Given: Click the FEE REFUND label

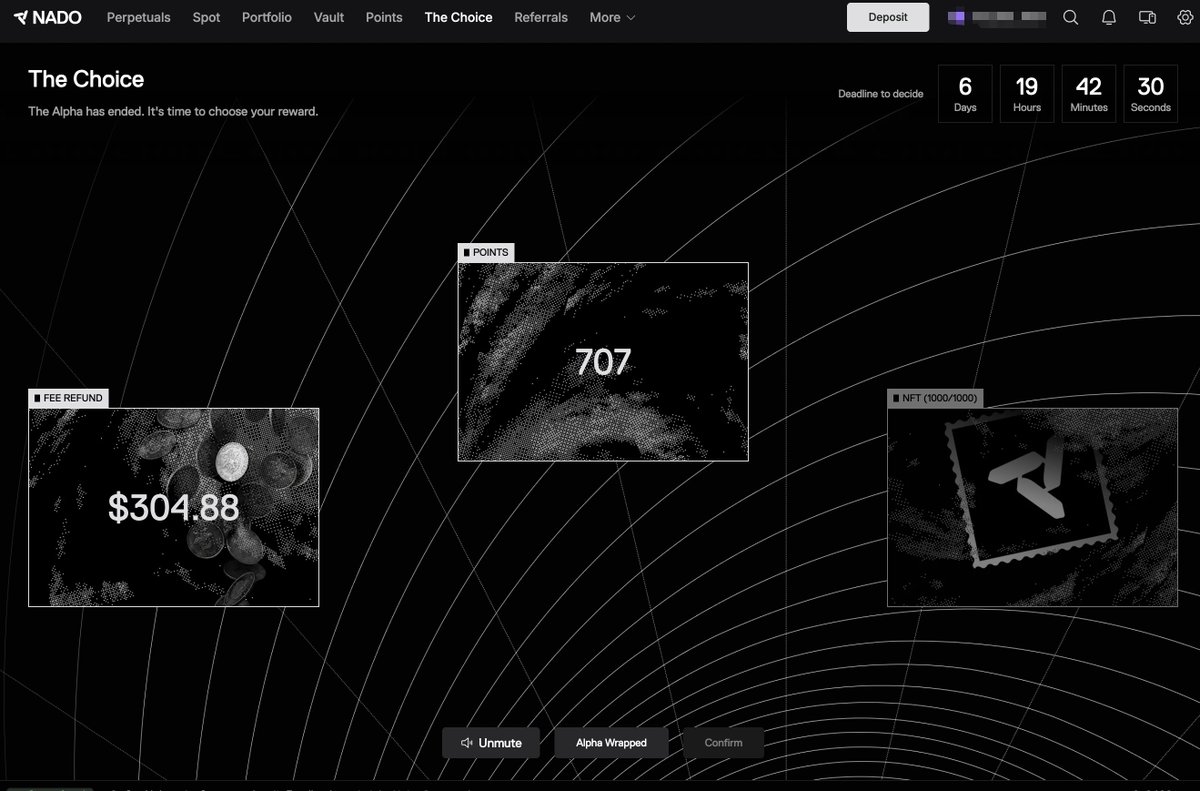Looking at the screenshot, I should pyautogui.click(x=68, y=398).
